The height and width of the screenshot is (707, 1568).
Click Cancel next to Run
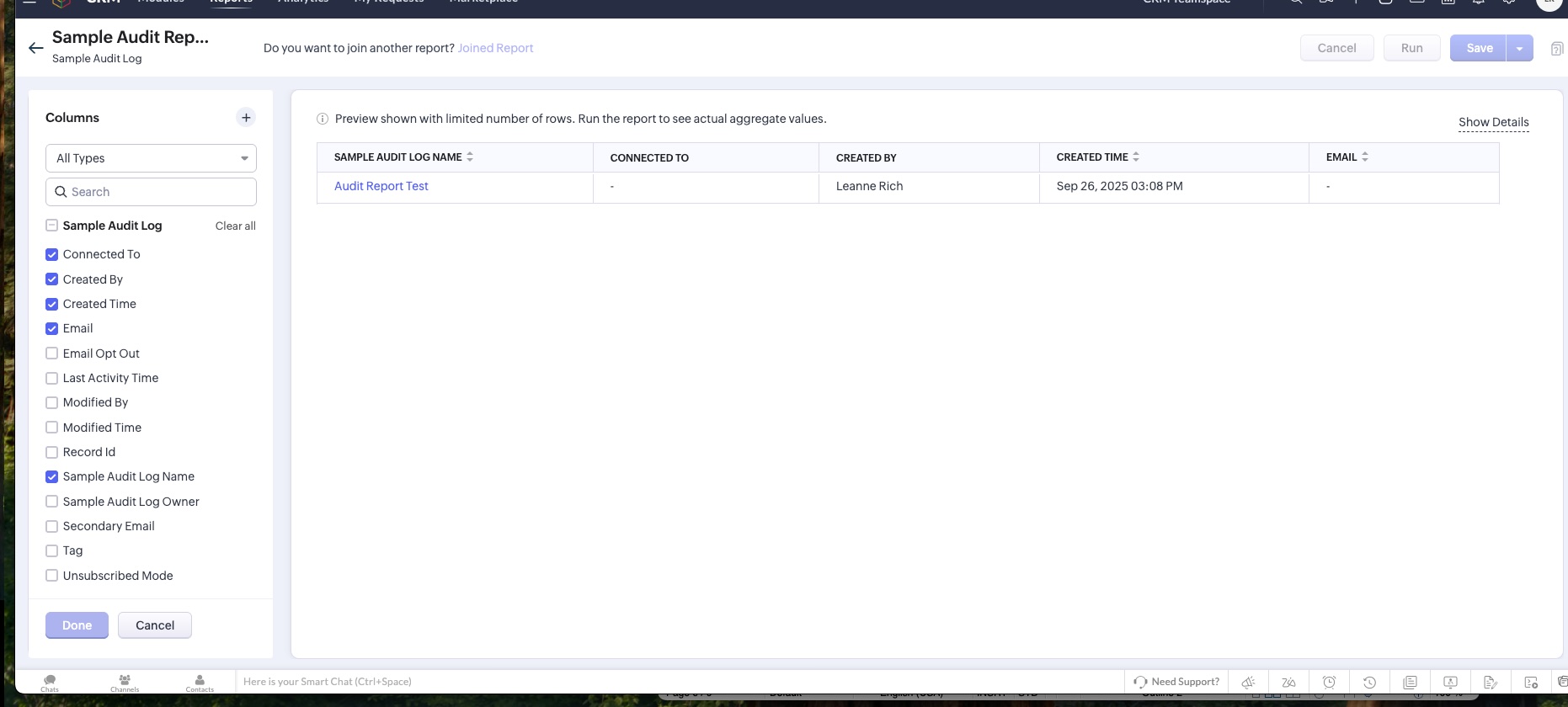tap(1336, 48)
